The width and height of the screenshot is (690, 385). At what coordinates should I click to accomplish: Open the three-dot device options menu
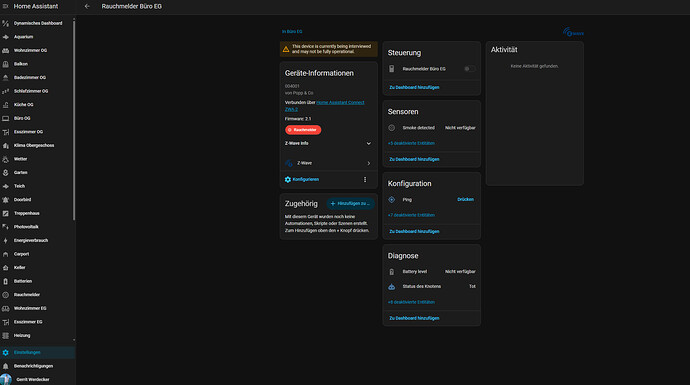pos(365,180)
